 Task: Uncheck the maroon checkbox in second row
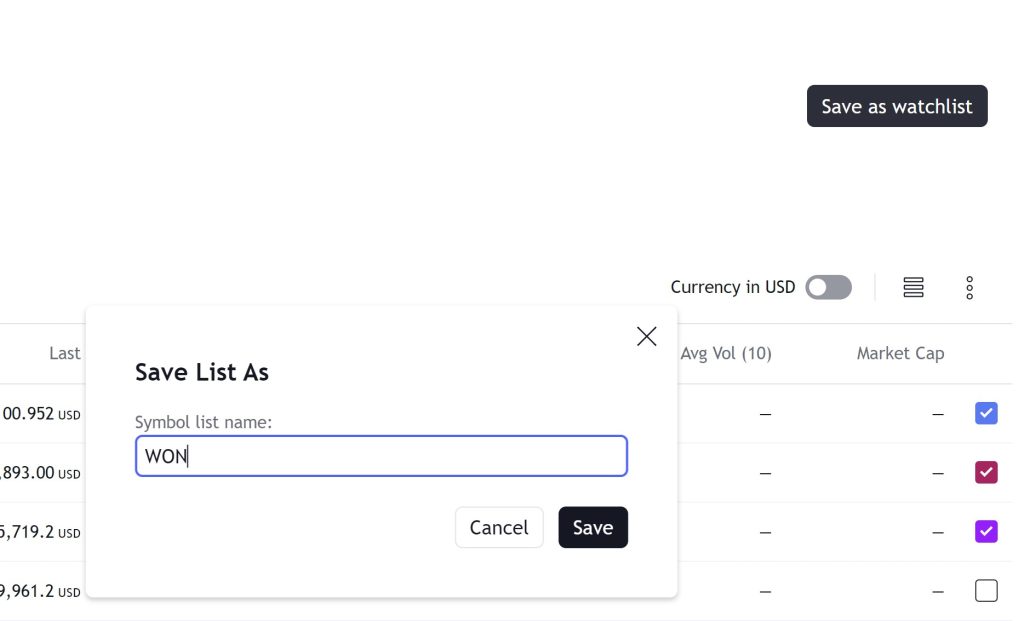pos(986,472)
